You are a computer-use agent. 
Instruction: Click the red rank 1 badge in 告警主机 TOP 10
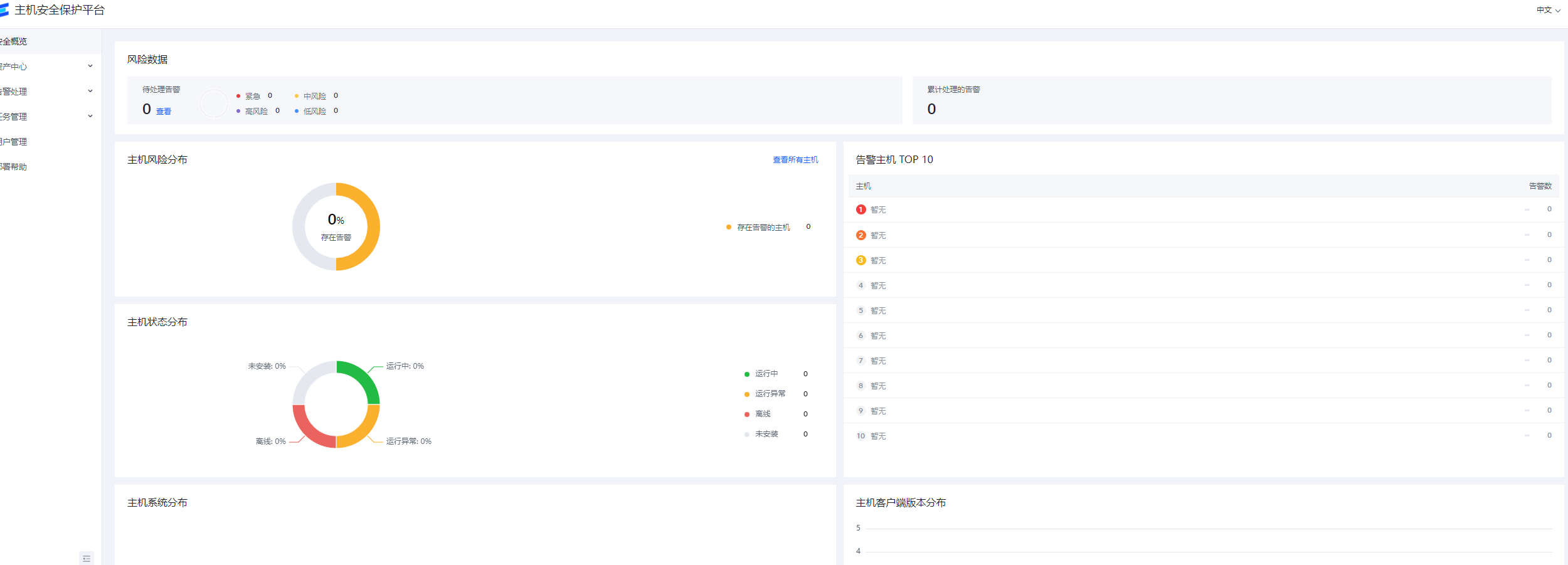point(861,209)
